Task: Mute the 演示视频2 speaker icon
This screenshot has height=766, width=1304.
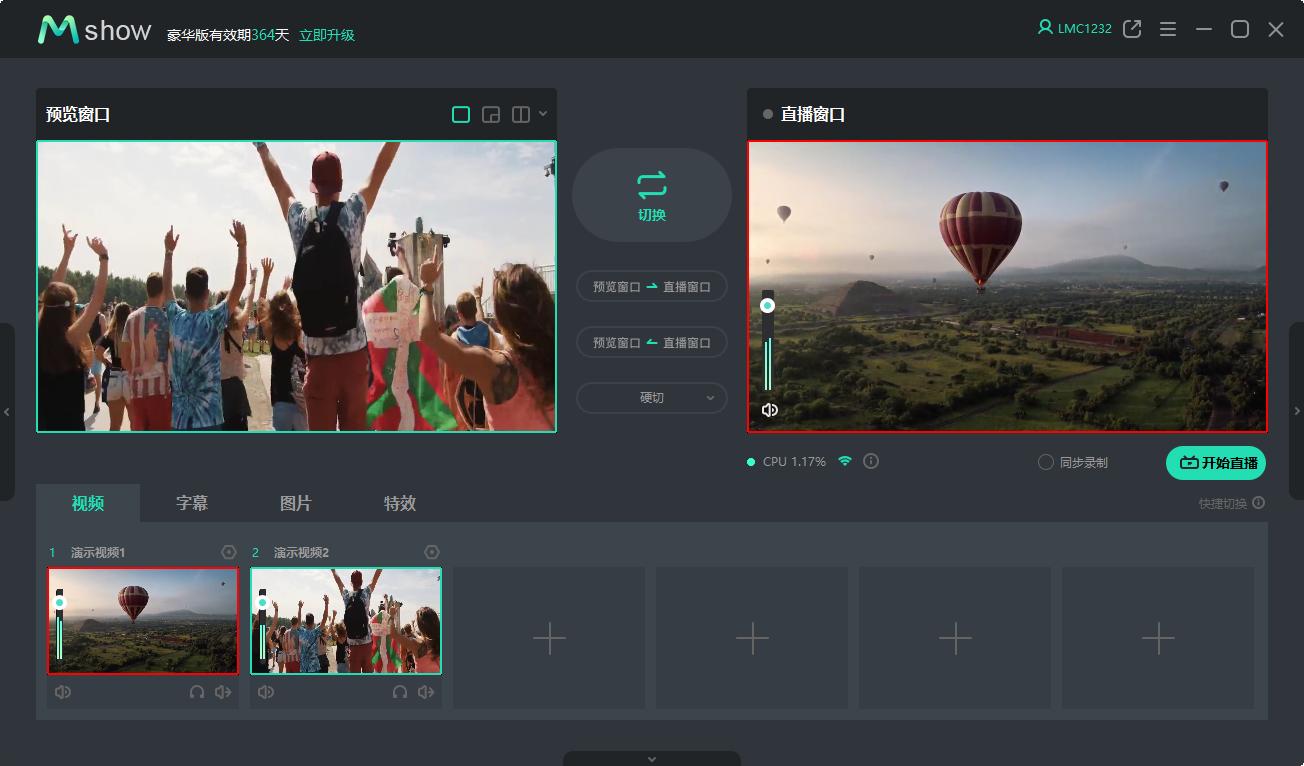Action: pos(265,692)
